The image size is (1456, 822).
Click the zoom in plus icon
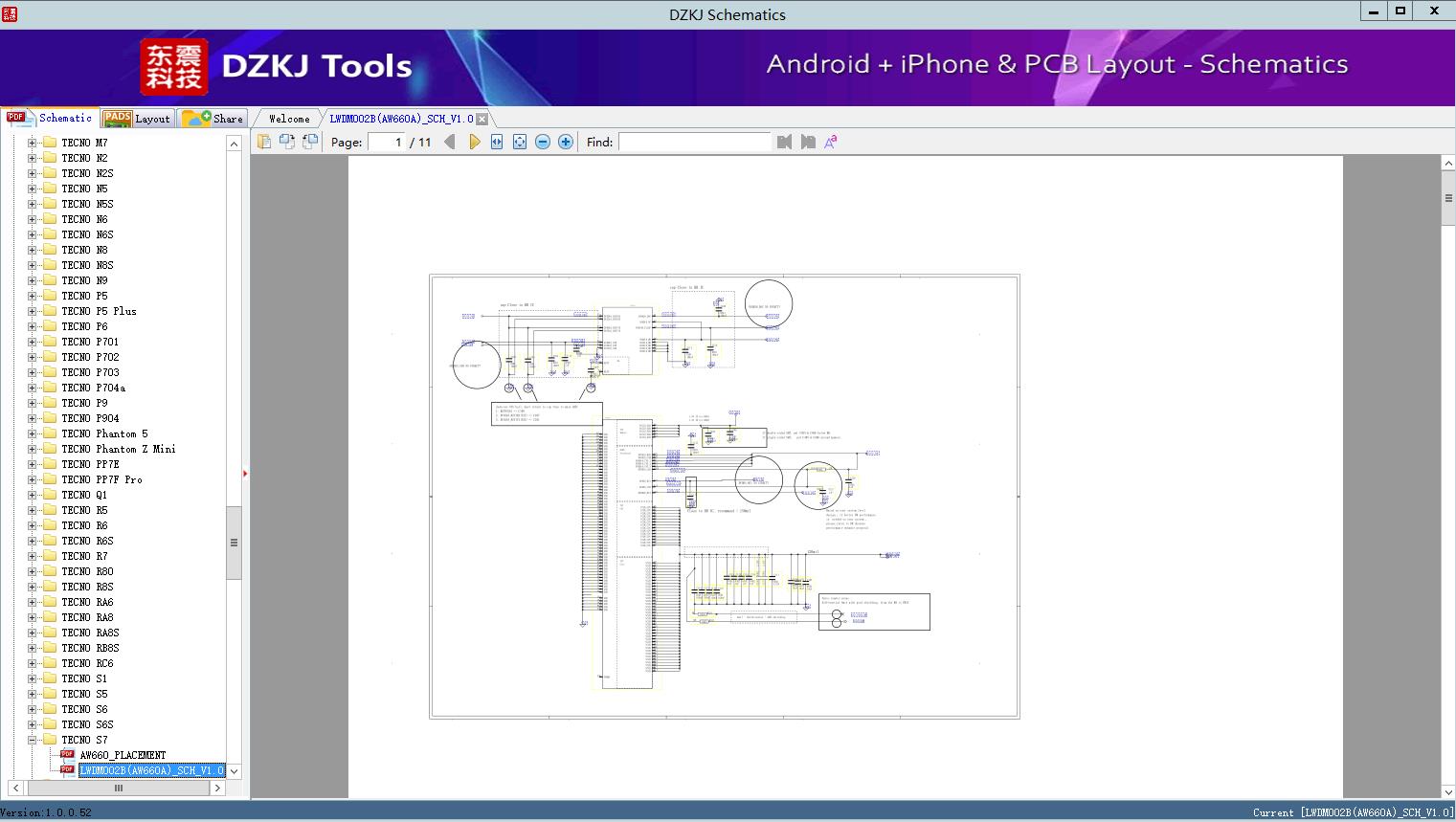tap(566, 142)
